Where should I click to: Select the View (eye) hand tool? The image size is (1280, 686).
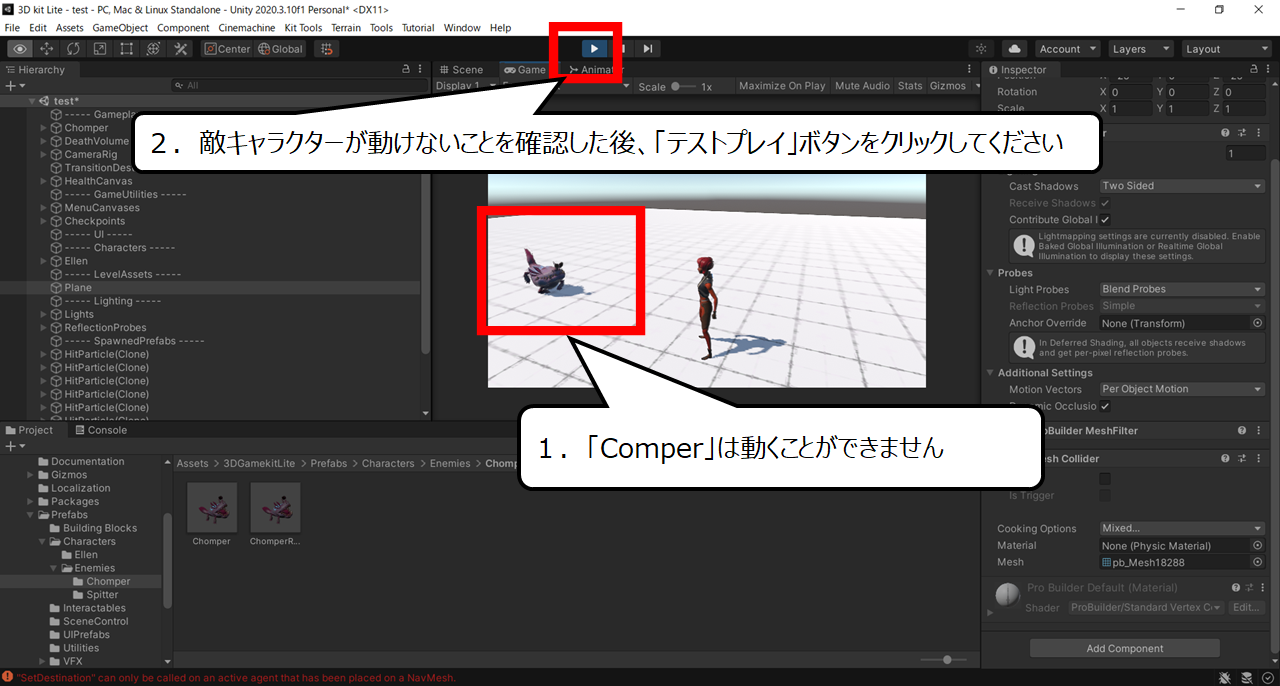[20, 48]
